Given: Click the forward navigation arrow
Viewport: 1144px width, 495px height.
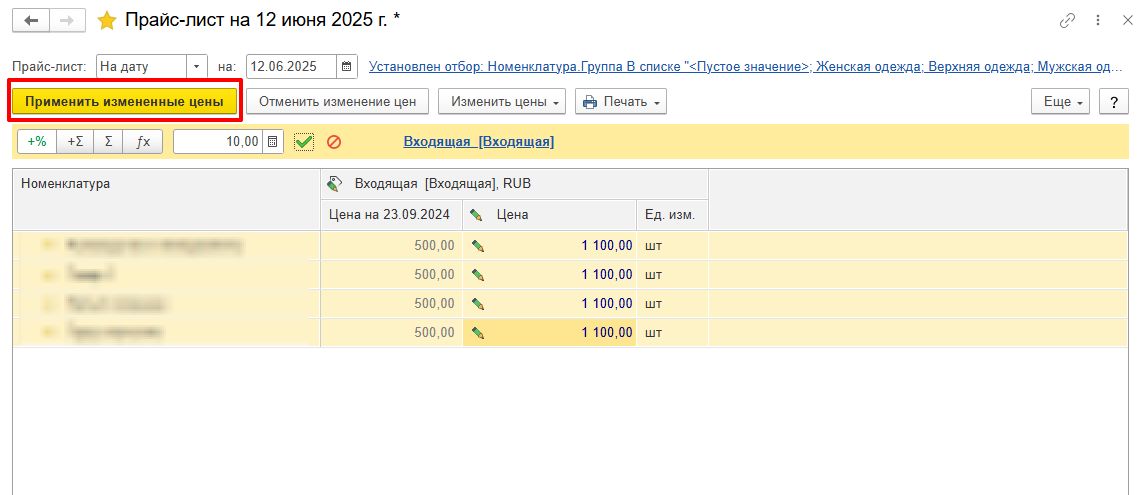Looking at the screenshot, I should click(x=67, y=20).
